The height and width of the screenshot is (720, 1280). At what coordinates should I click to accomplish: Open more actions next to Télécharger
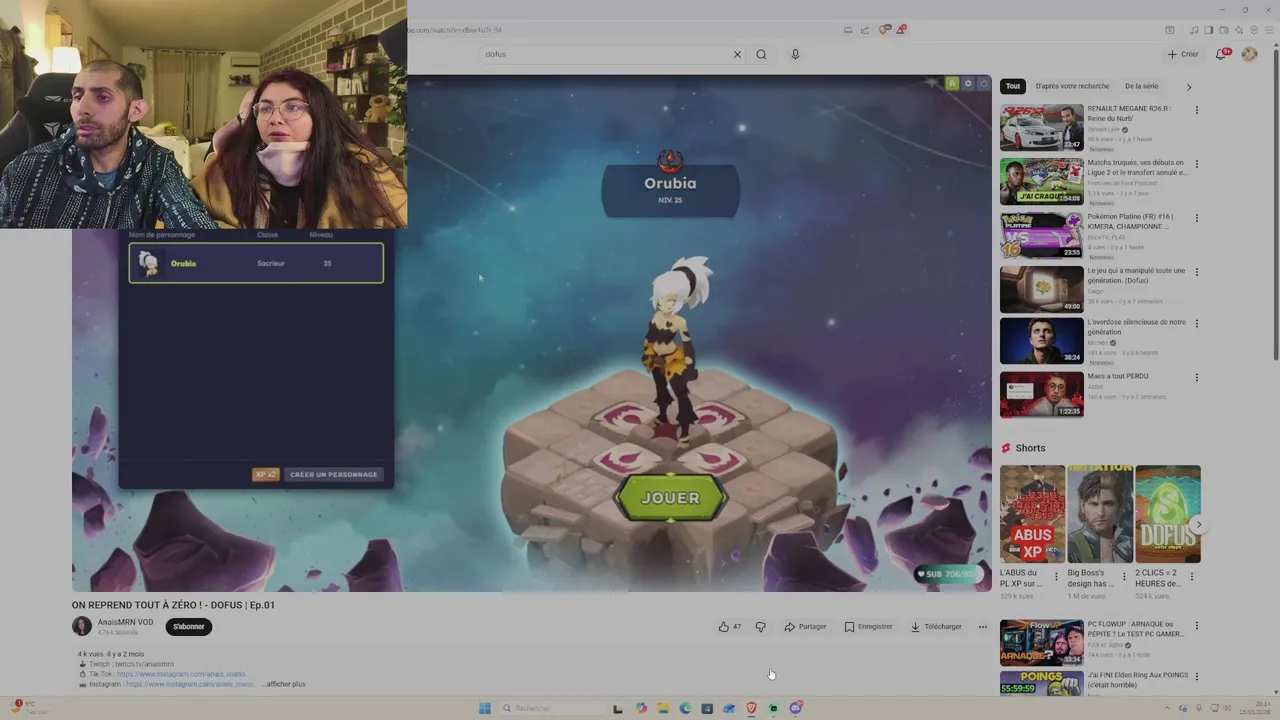click(x=982, y=627)
